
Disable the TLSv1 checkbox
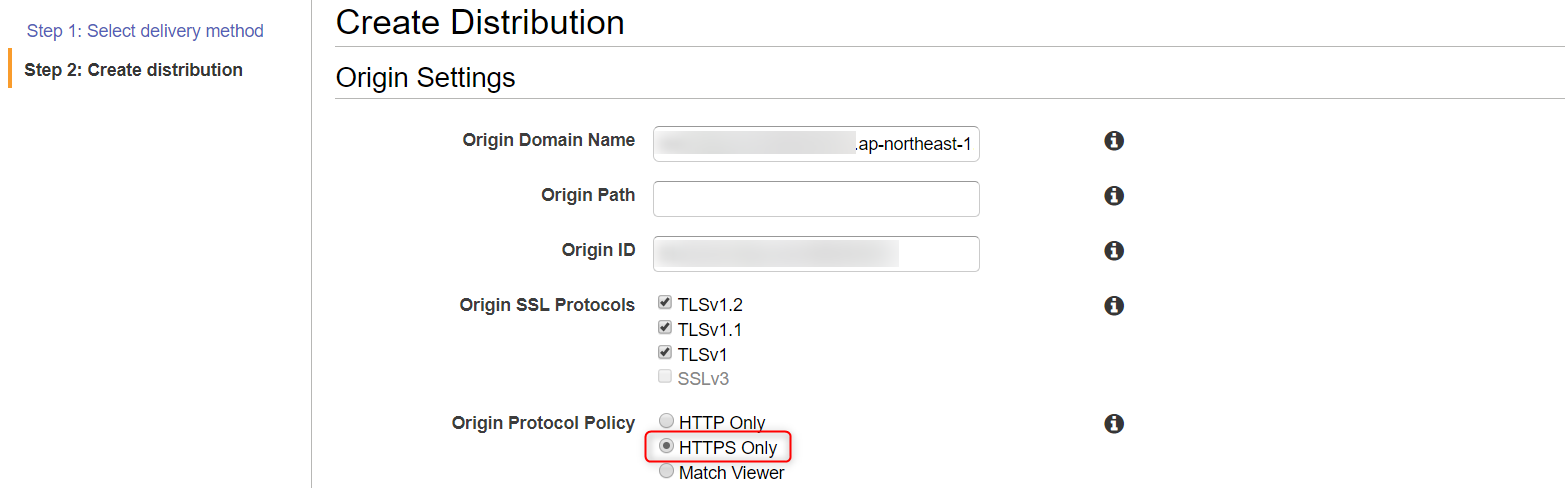pyautogui.click(x=665, y=352)
